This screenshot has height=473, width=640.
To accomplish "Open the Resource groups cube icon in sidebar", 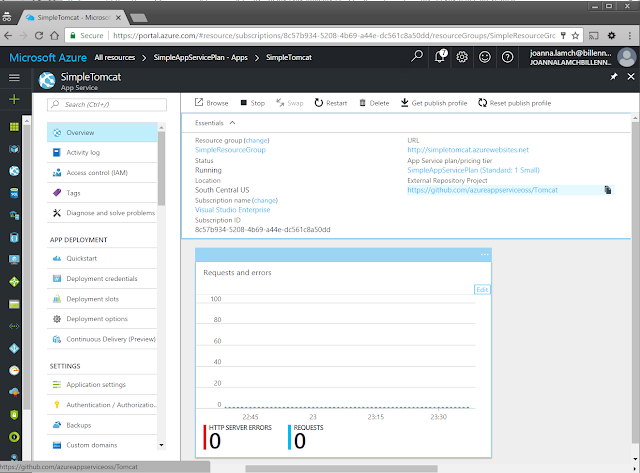I will click(14, 149).
